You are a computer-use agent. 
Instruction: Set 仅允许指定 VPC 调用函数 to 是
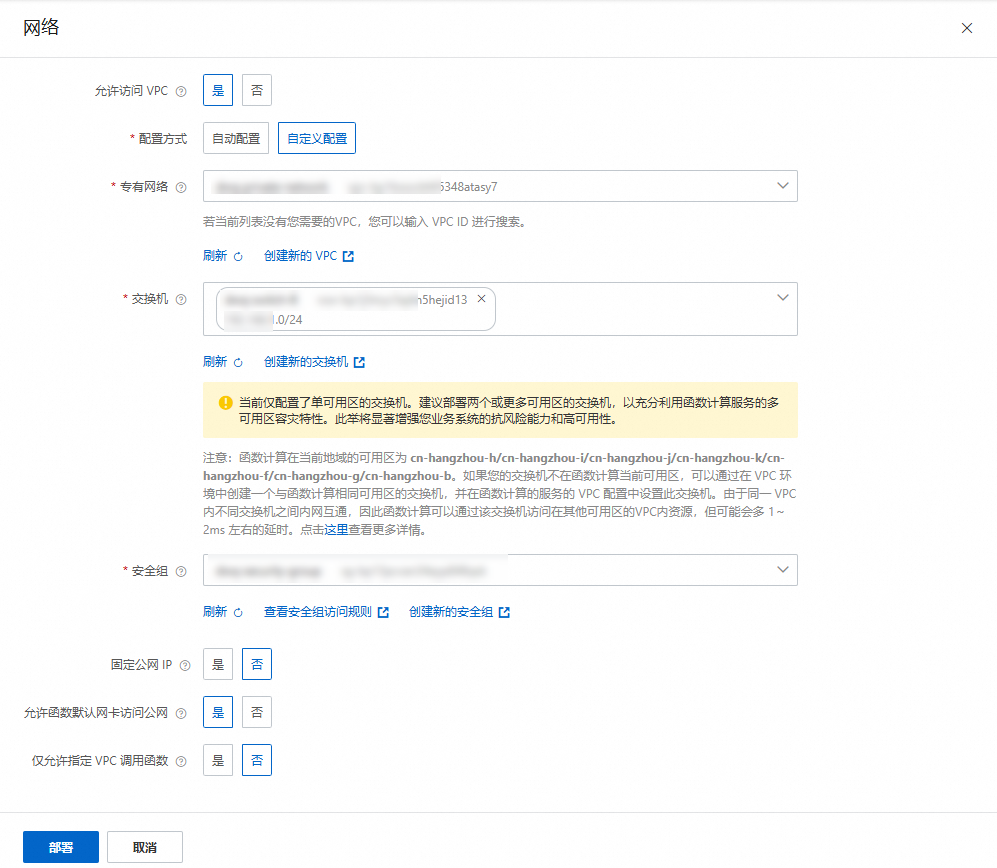click(218, 760)
